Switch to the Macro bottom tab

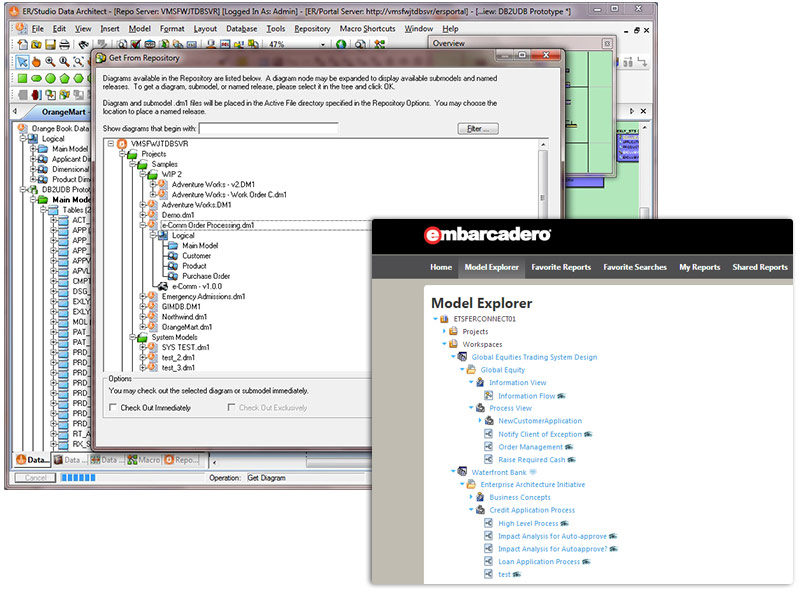coord(144,460)
